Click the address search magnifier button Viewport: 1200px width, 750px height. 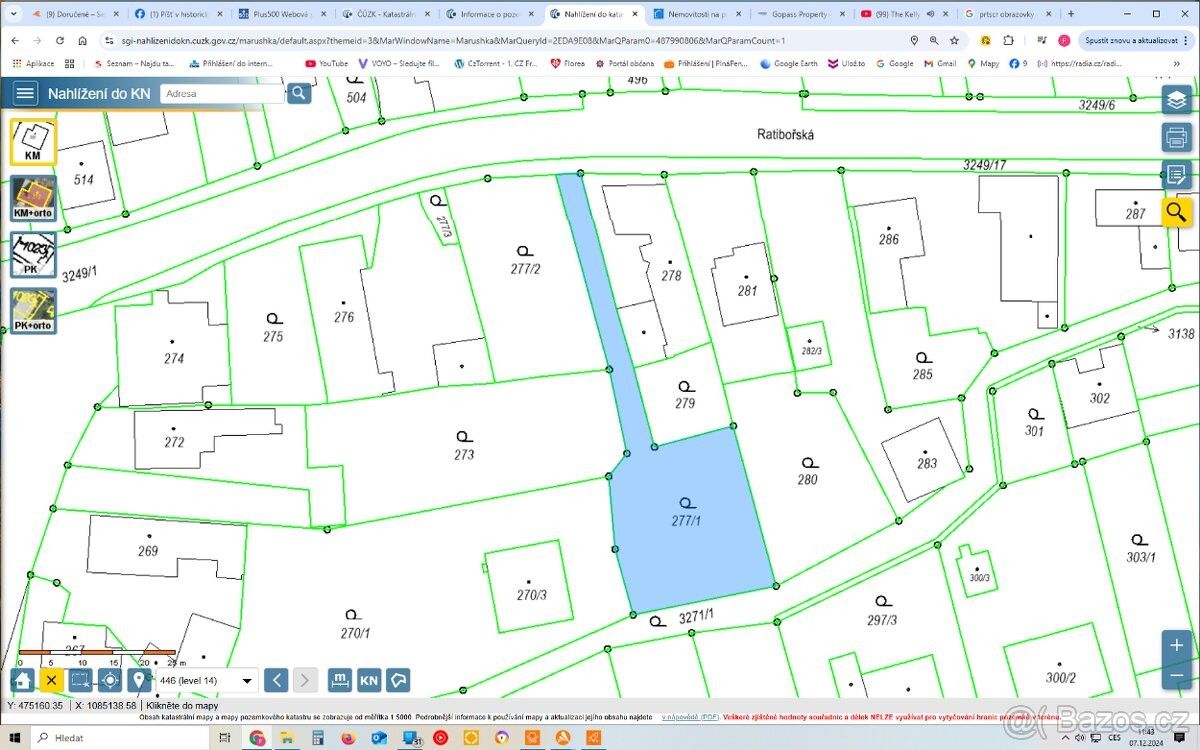(299, 93)
